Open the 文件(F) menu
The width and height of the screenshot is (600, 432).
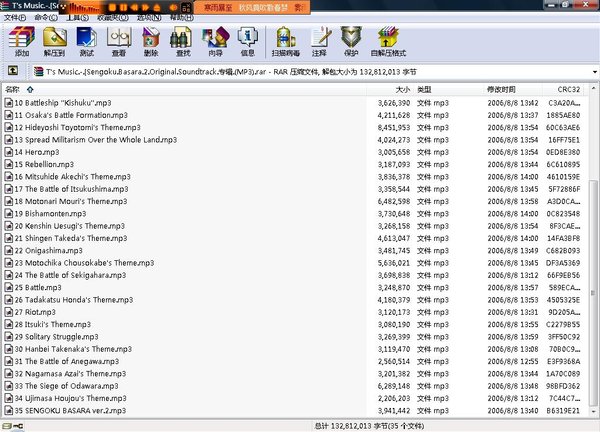coord(15,18)
